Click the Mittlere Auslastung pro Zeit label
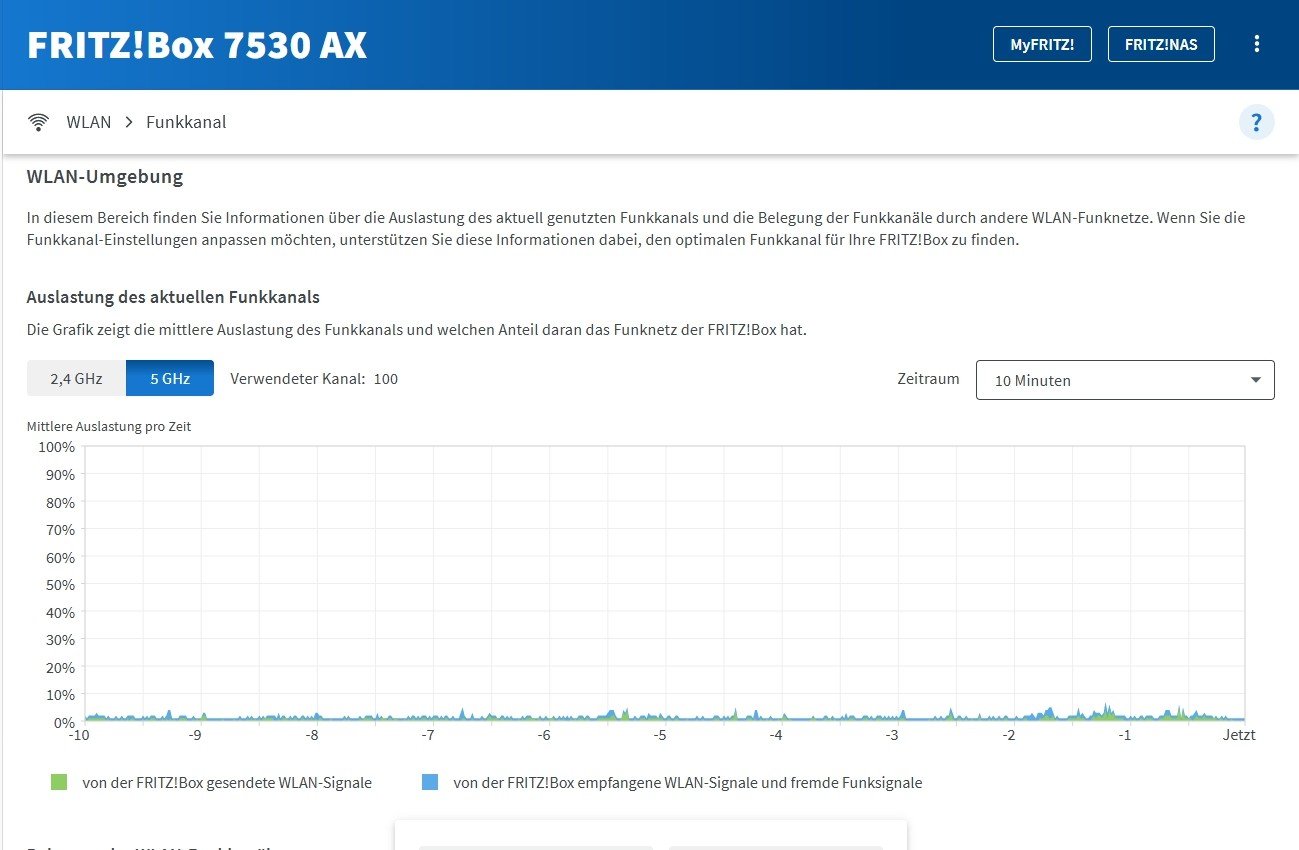 (109, 426)
